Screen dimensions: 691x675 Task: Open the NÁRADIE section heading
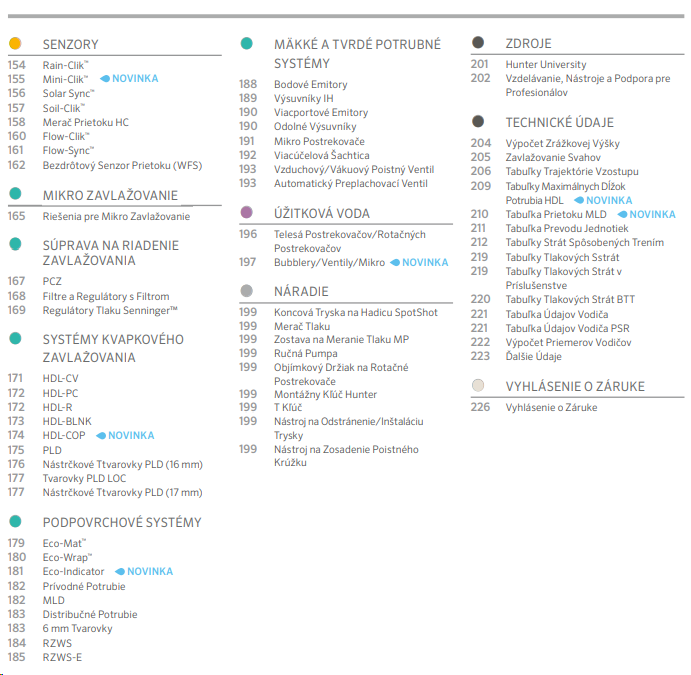[x=301, y=292]
